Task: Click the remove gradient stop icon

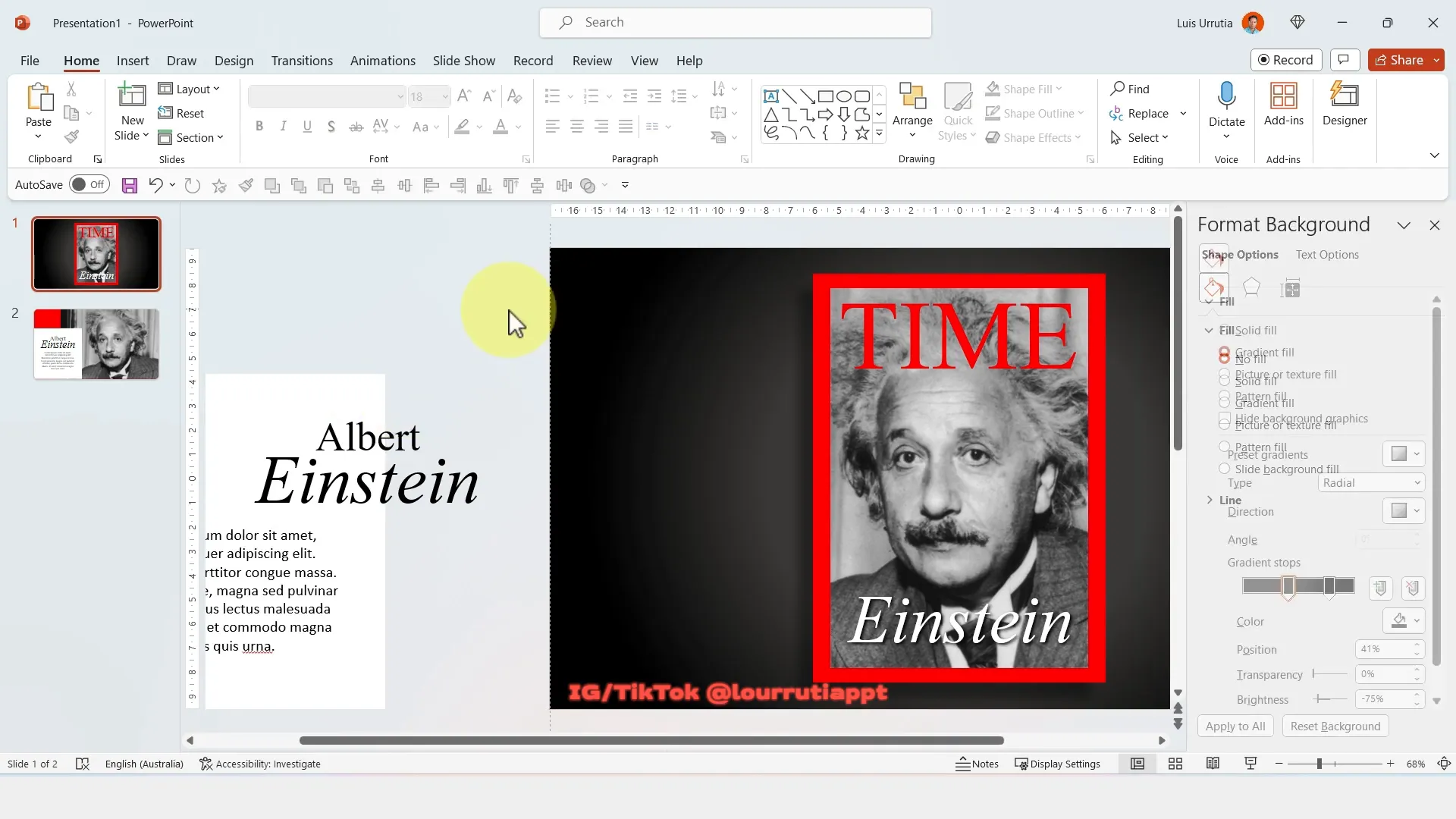Action: 1412,588
